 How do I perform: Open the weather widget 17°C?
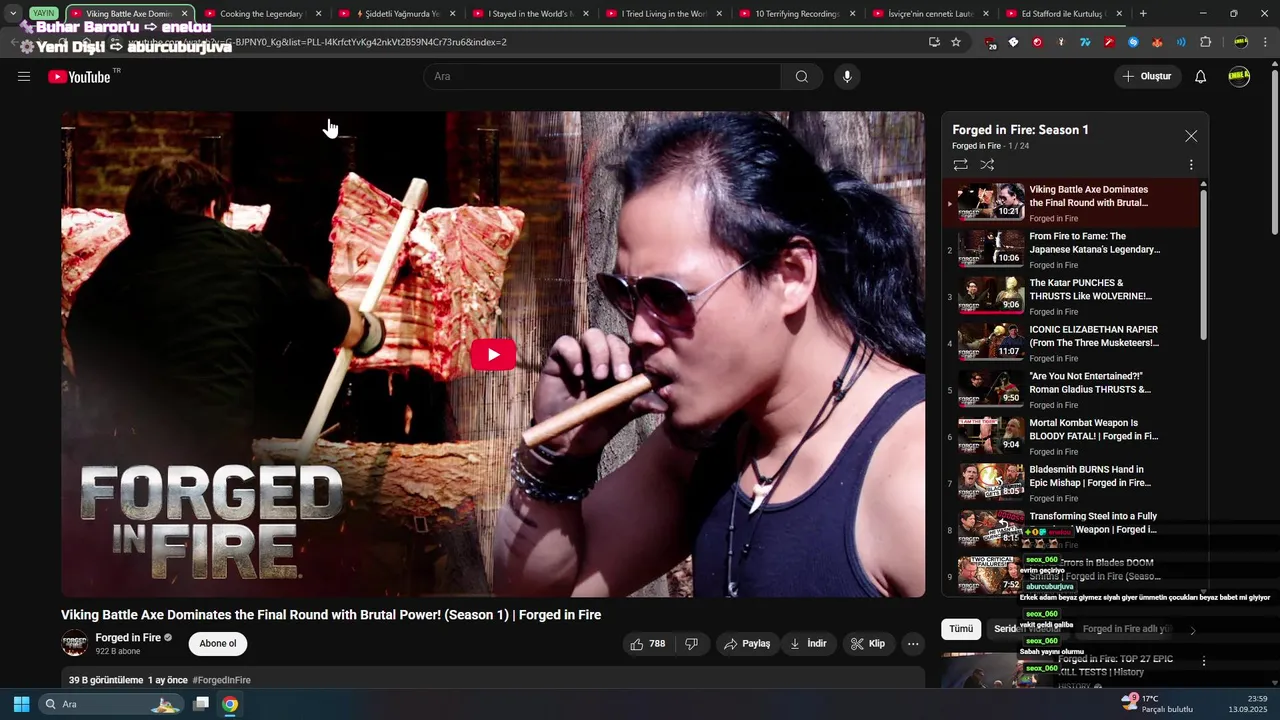tap(1157, 703)
